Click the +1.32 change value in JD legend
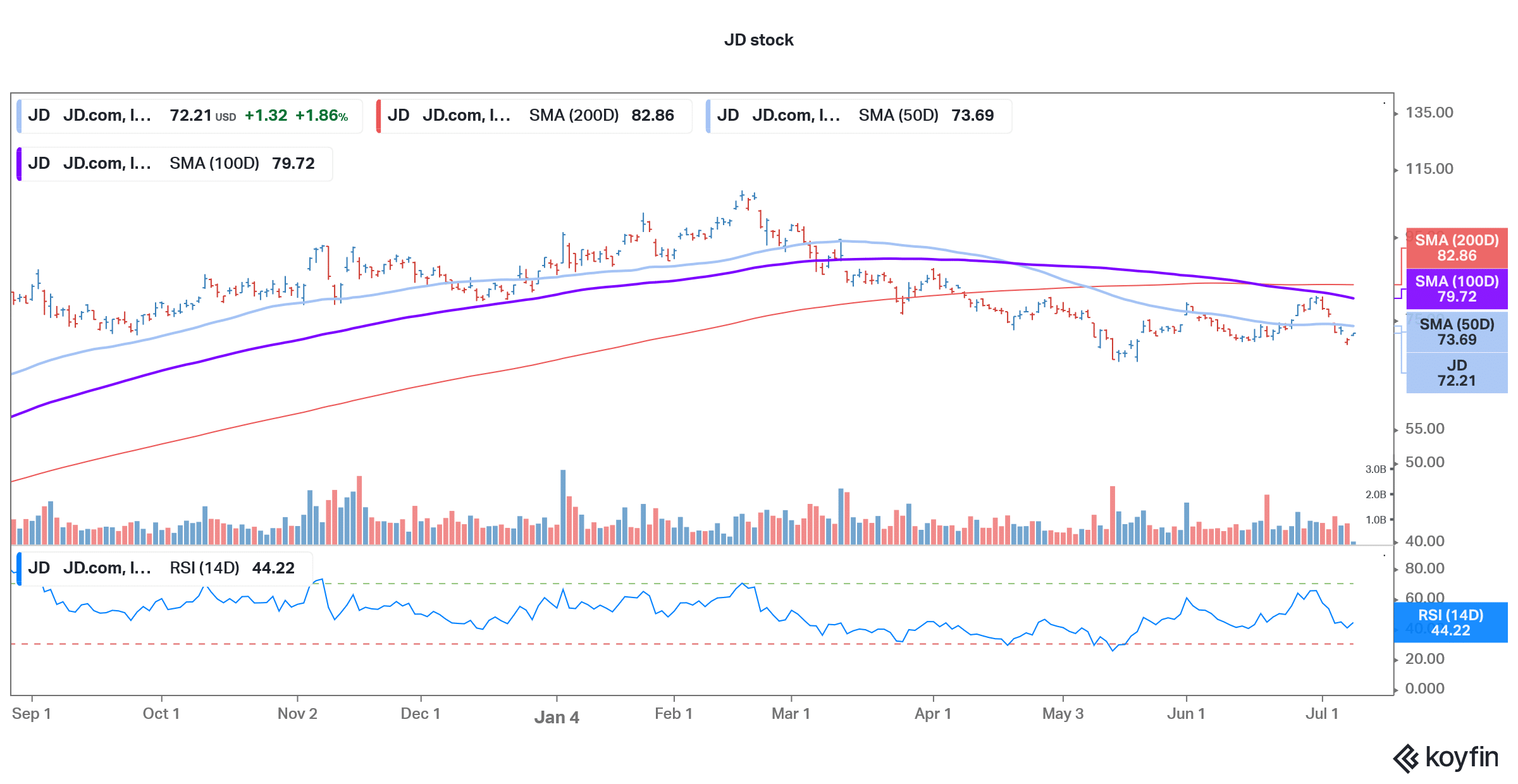The image size is (1518, 784). point(266,116)
